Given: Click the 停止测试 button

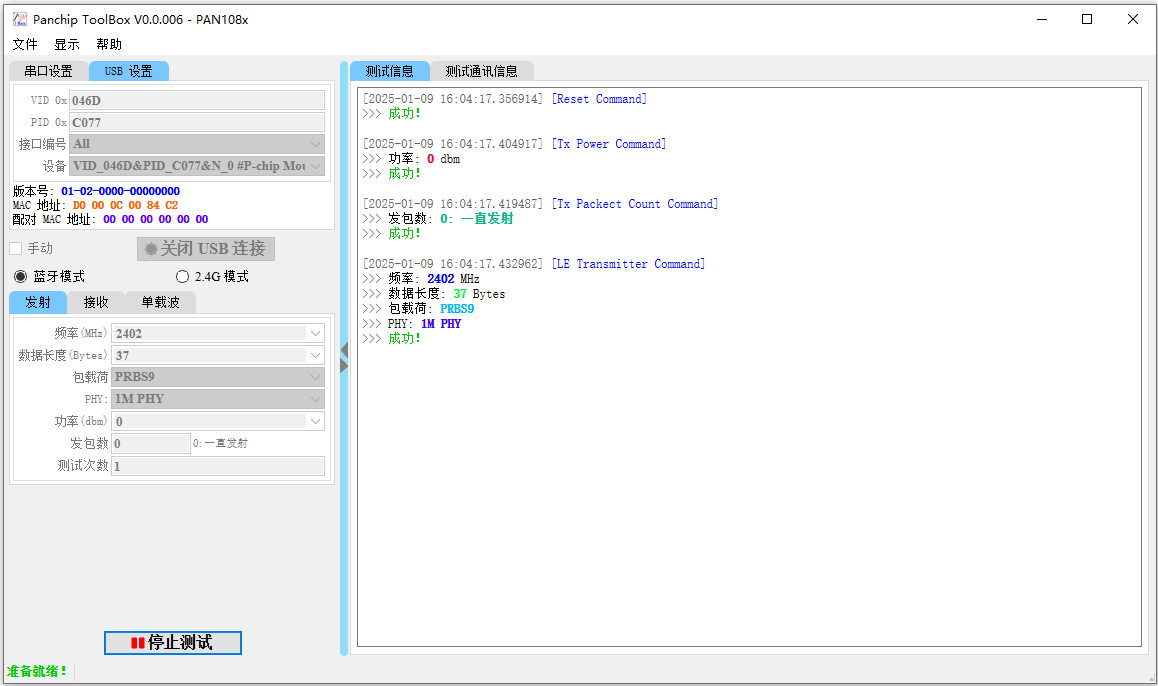Looking at the screenshot, I should 173,642.
